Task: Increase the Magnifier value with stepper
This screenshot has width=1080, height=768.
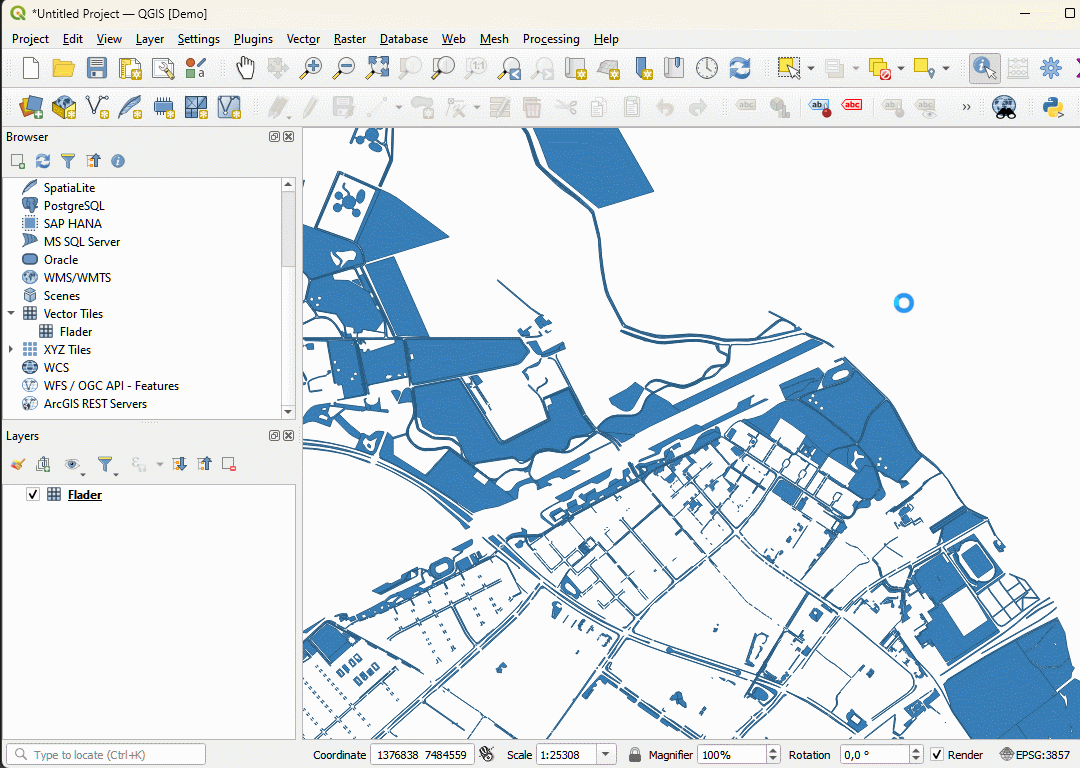Action: point(773,751)
